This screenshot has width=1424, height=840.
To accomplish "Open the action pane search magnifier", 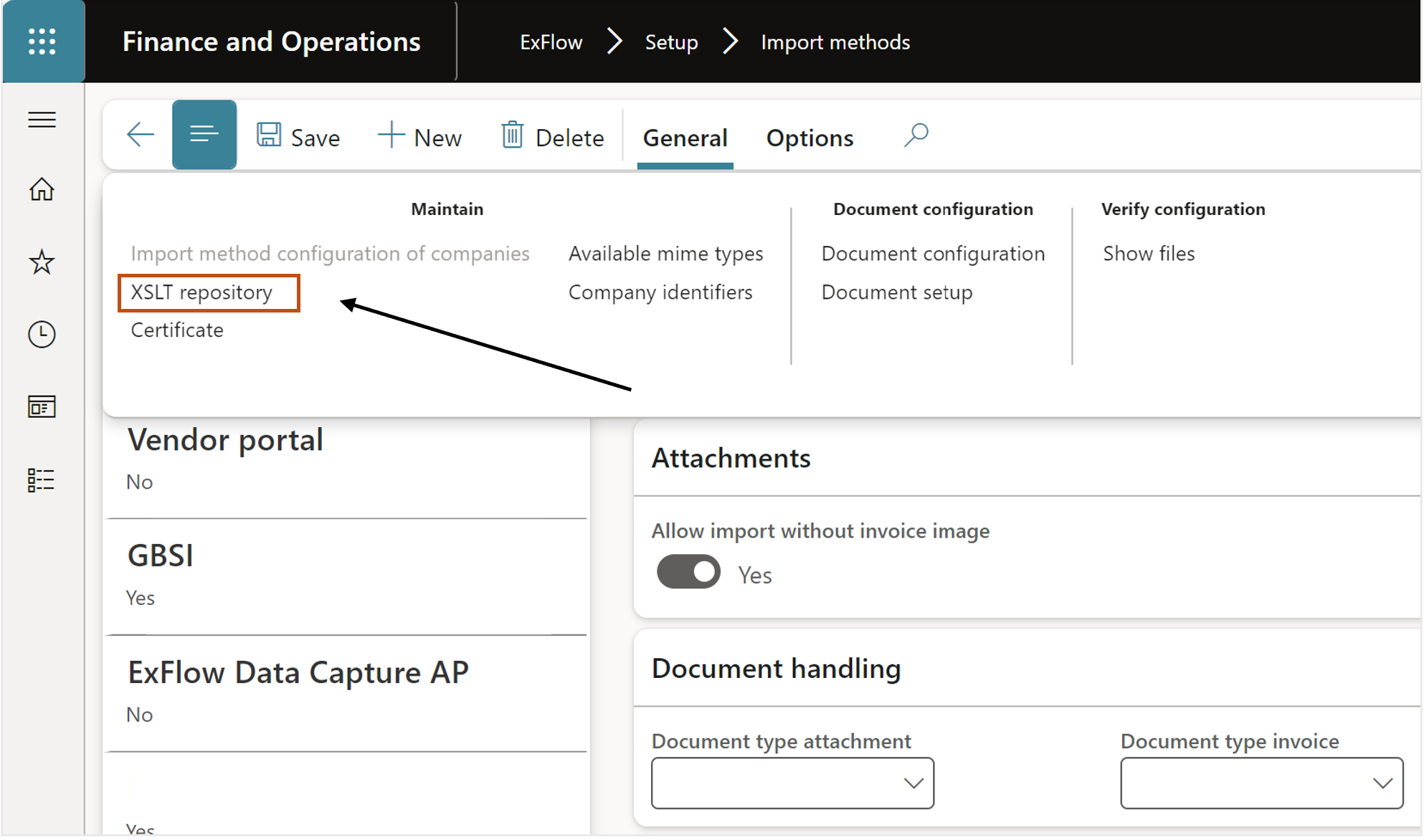I will (916, 134).
